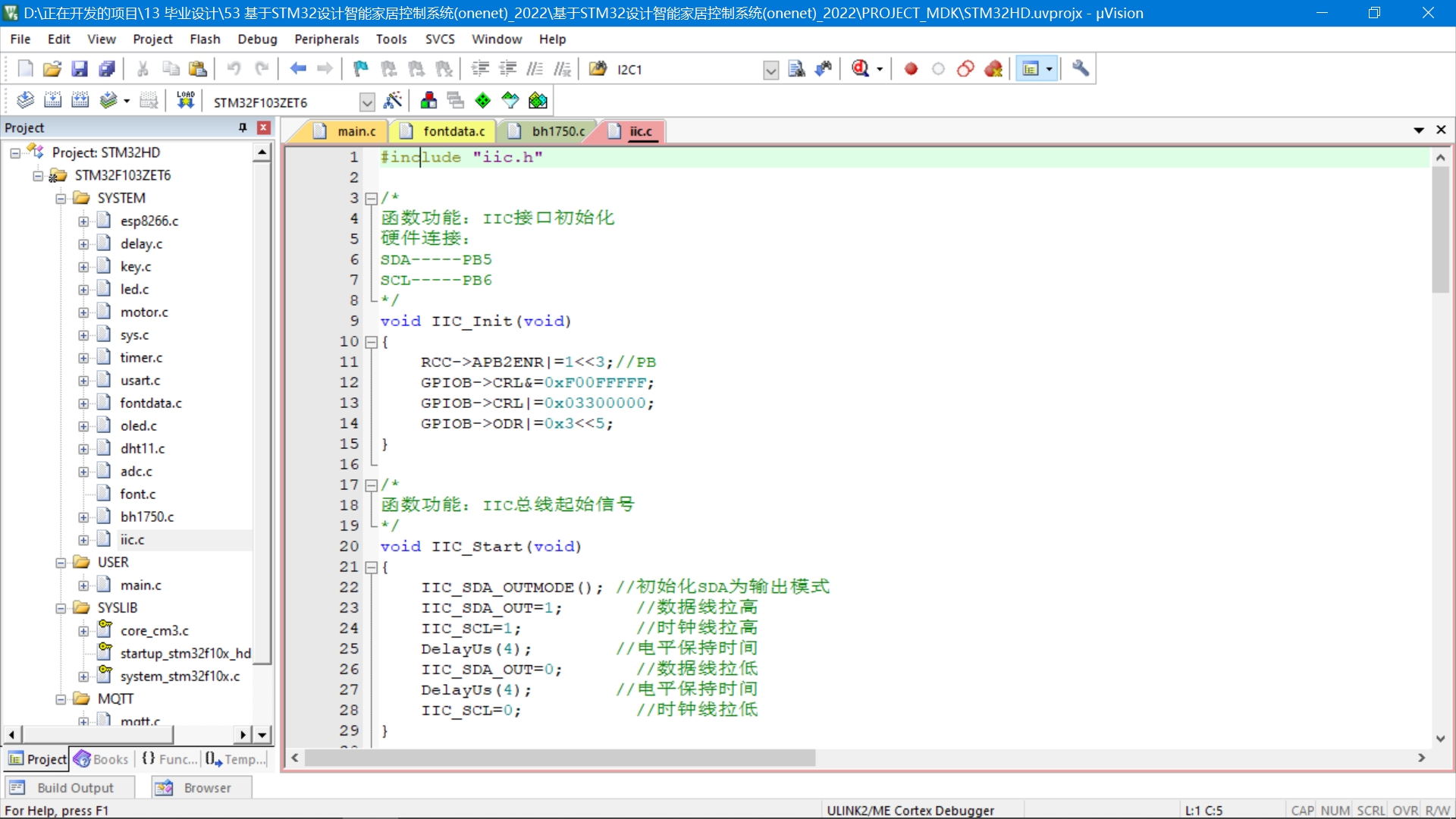Open Configuration wrench icon
The image size is (1456, 819).
[1081, 69]
